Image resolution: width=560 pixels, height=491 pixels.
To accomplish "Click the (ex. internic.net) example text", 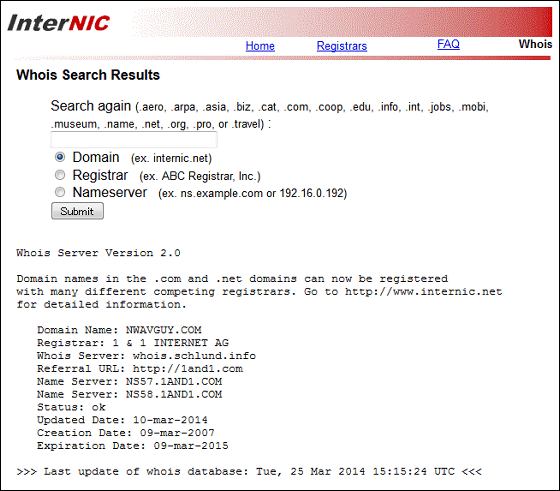I will 171,158.
